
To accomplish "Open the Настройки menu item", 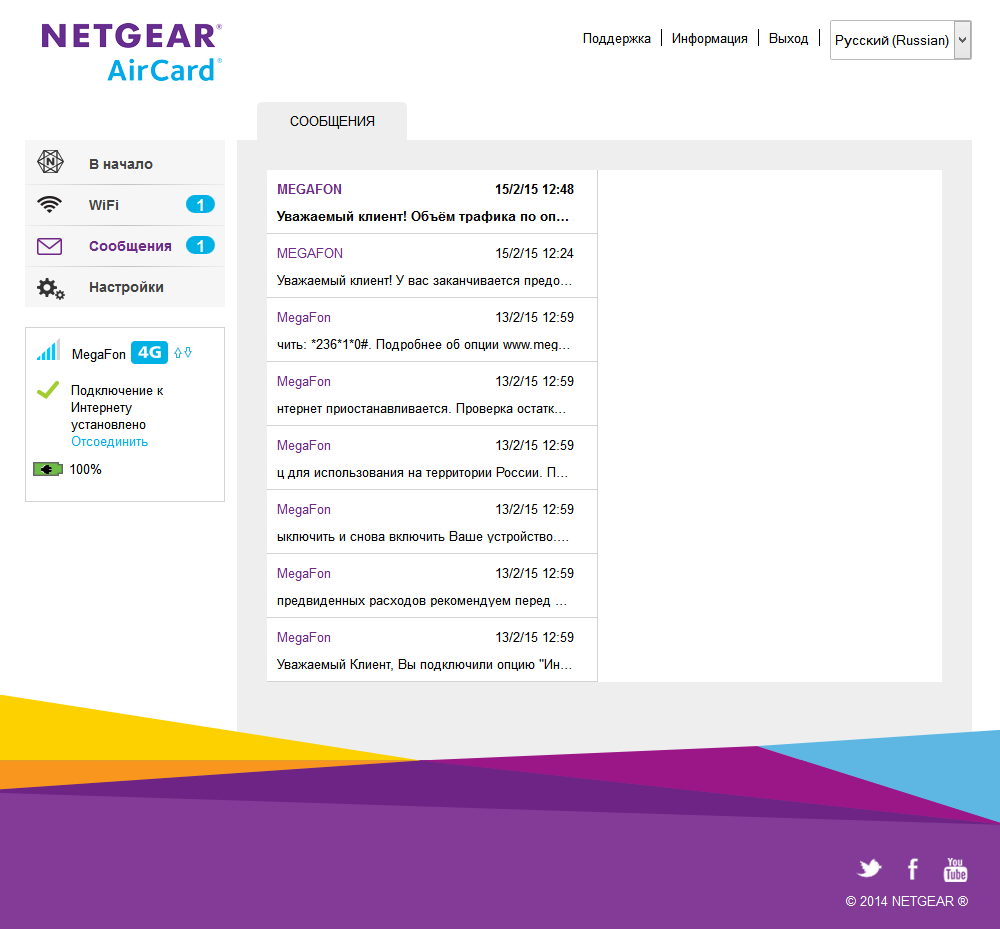I will (x=125, y=287).
